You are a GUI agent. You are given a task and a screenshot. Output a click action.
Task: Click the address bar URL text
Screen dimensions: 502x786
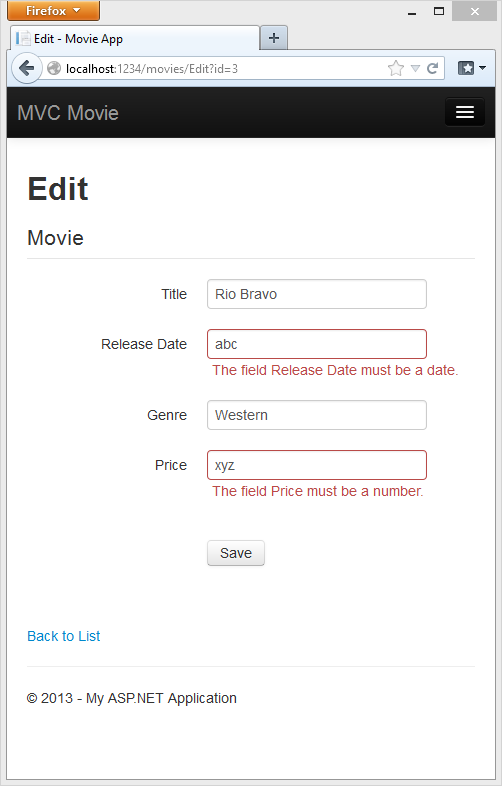152,69
